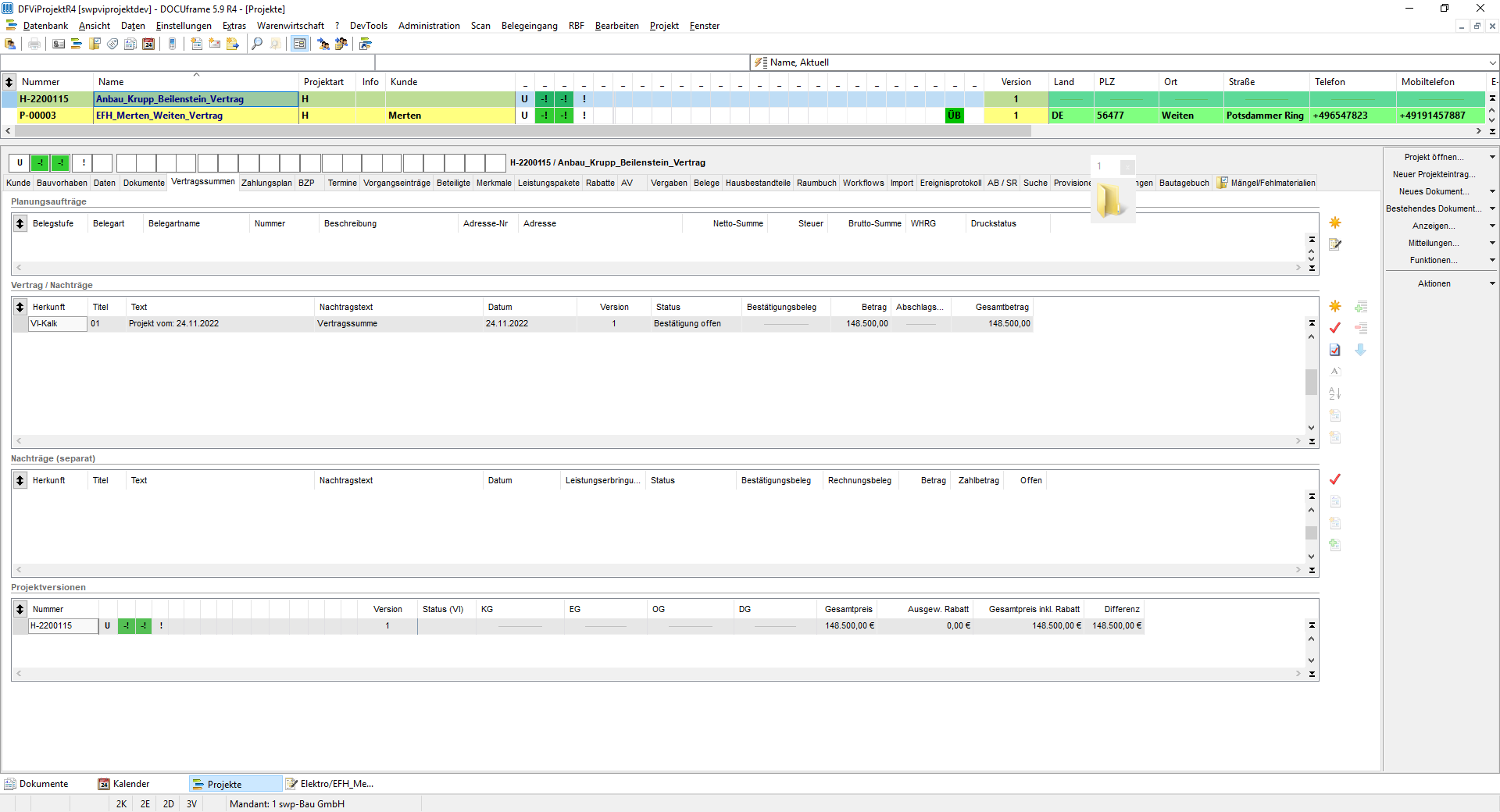
Task: Click the yellow folder thumbnail
Action: point(1111,201)
